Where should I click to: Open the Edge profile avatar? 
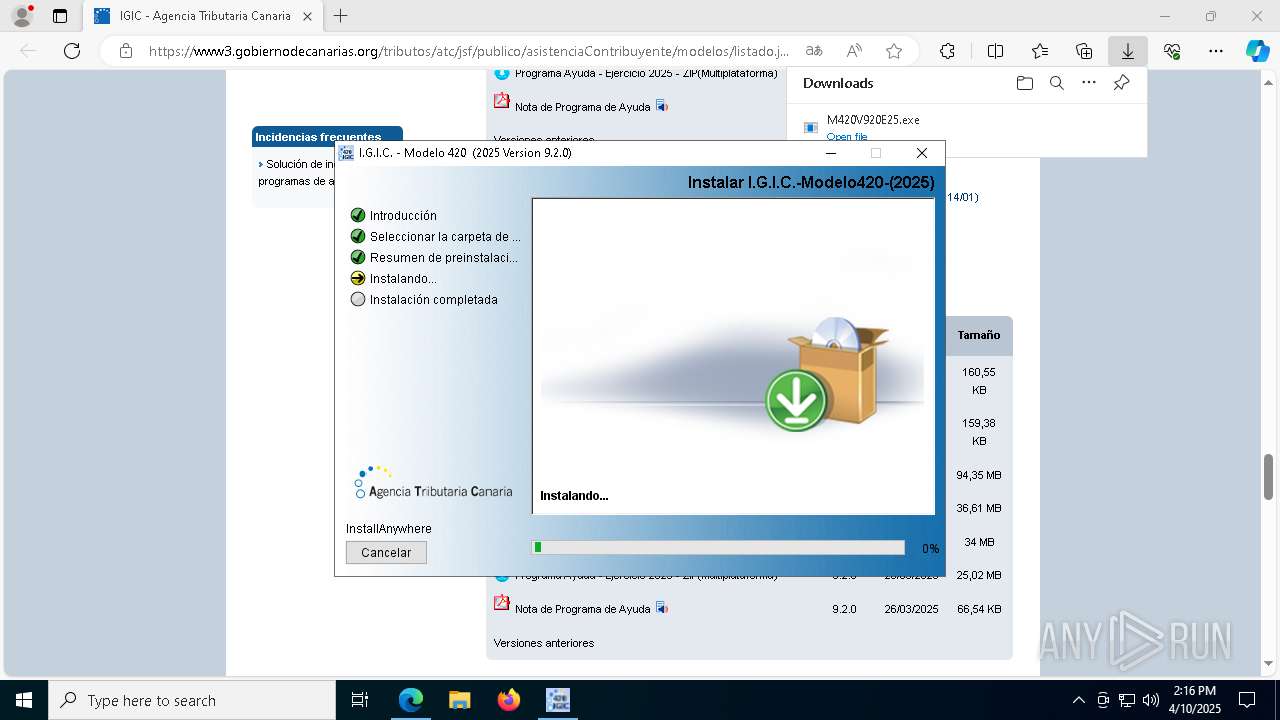click(x=22, y=16)
